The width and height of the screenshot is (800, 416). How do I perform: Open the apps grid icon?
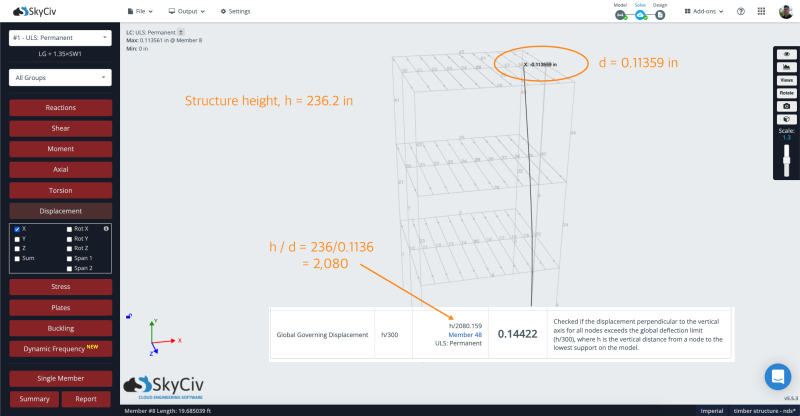pyautogui.click(x=762, y=11)
